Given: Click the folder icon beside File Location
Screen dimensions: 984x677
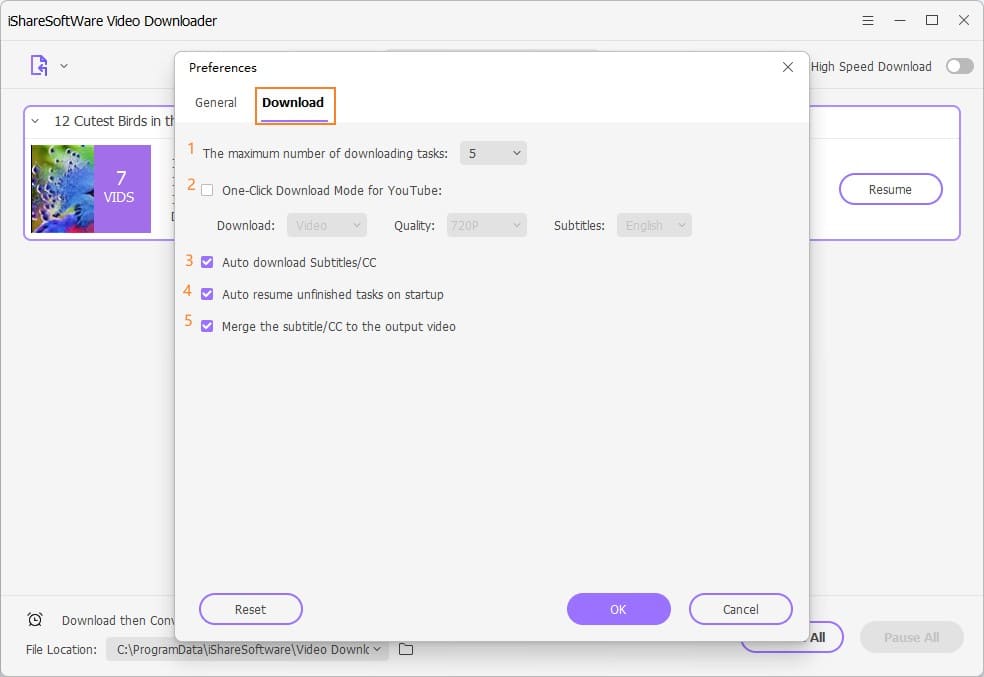Looking at the screenshot, I should click(406, 649).
